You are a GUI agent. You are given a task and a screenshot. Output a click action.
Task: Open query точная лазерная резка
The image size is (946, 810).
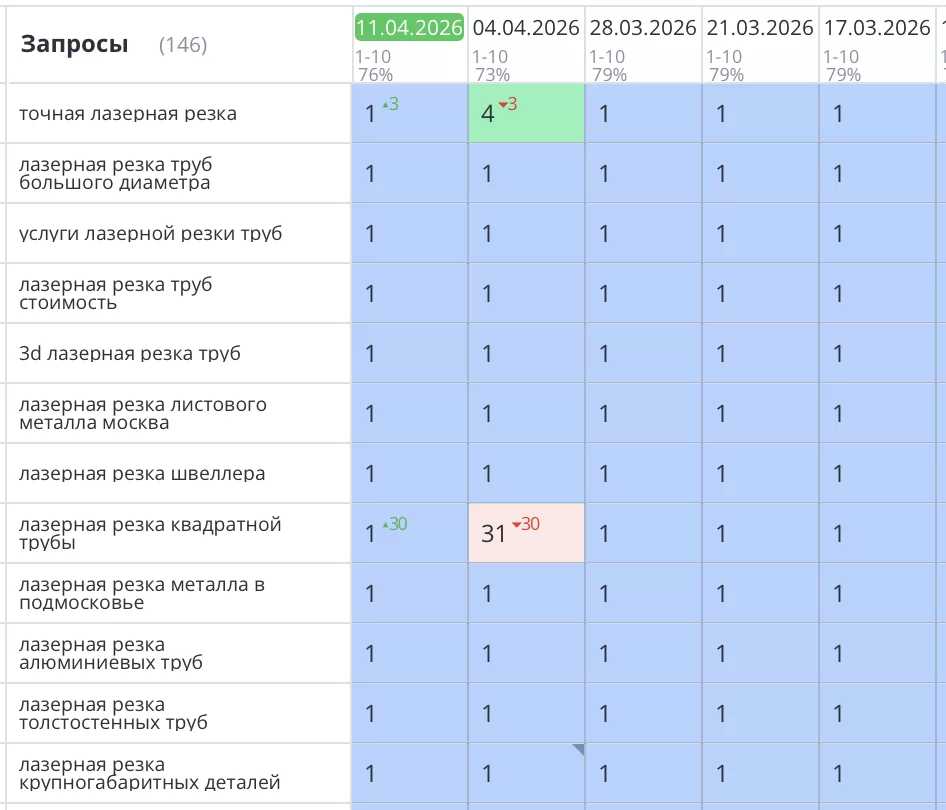click(x=128, y=114)
